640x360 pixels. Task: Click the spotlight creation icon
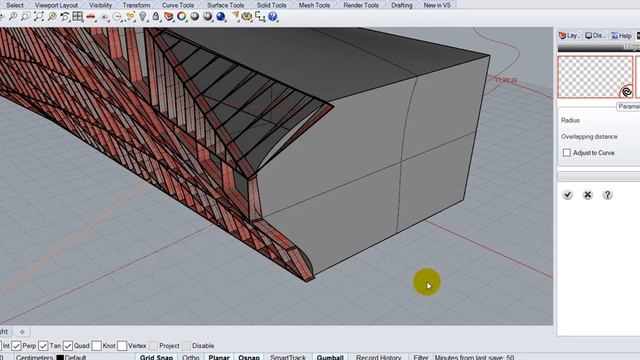tap(235, 17)
